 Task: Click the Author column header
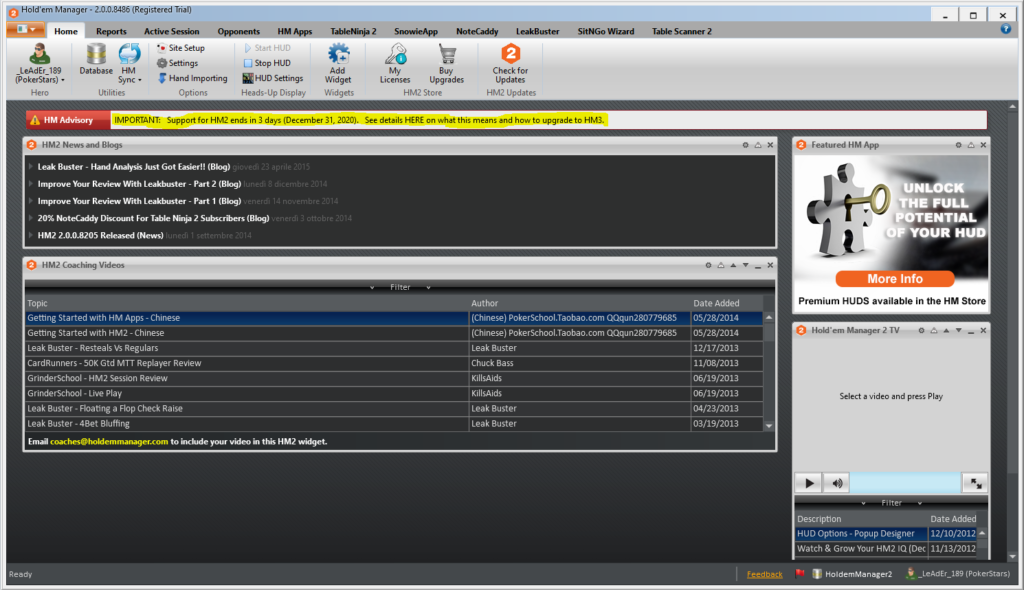pyautogui.click(x=579, y=303)
